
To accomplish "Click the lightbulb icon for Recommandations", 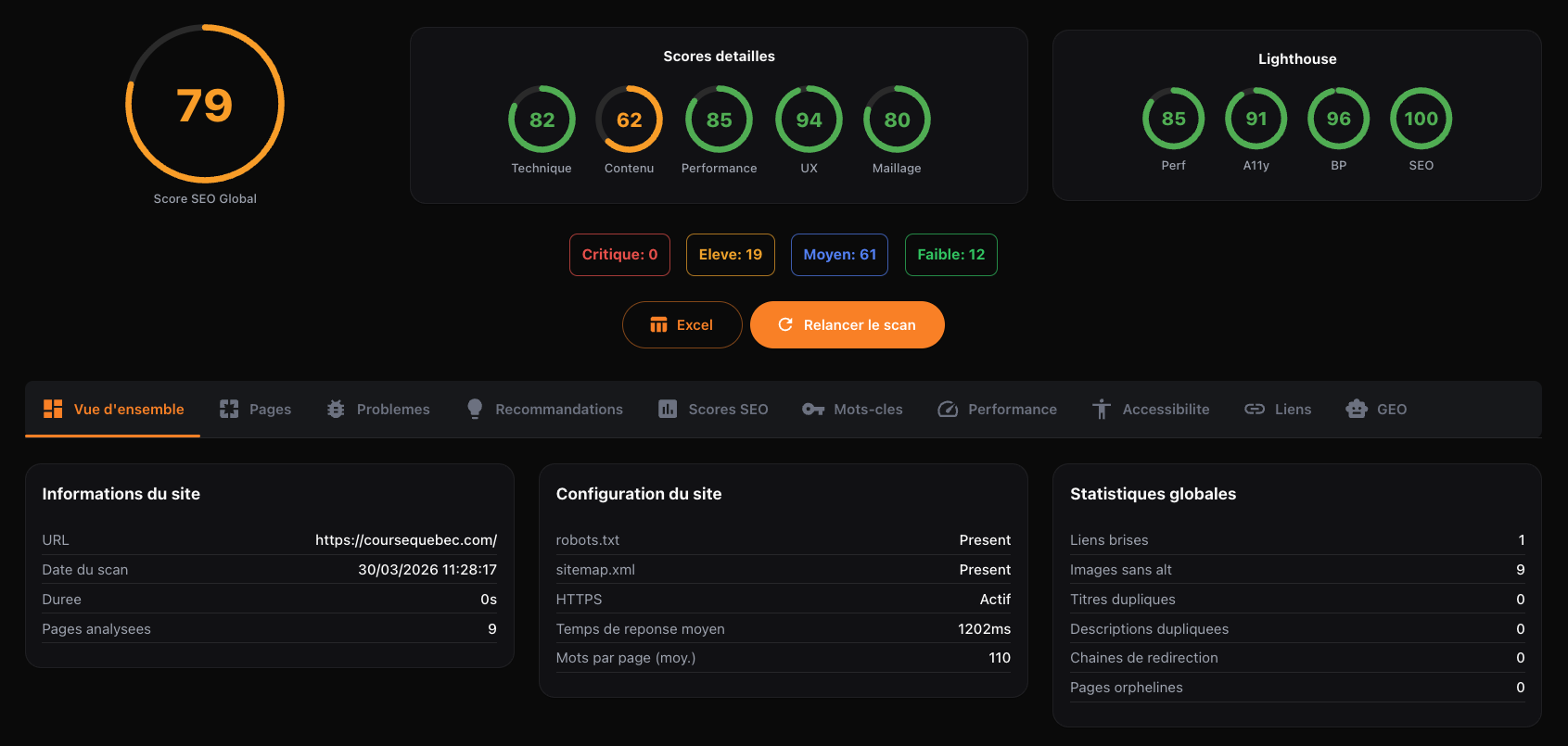I will (x=475, y=409).
